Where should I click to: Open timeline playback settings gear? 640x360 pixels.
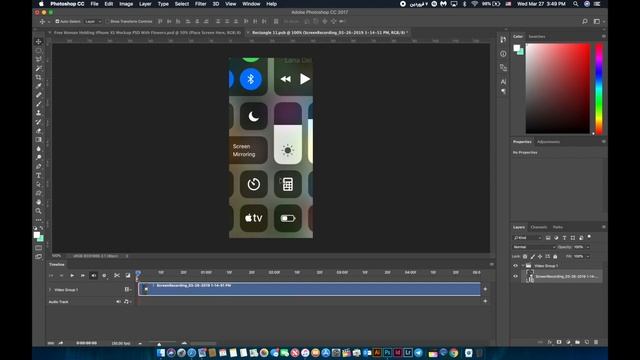[104, 276]
